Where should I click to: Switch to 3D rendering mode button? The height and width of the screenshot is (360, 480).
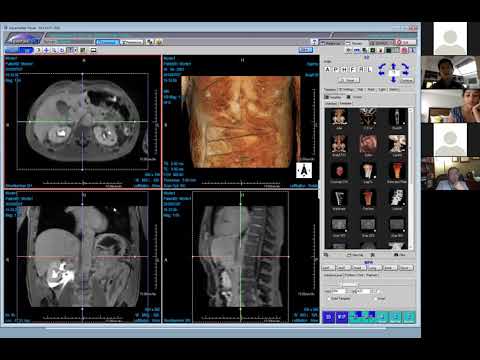tap(328, 317)
